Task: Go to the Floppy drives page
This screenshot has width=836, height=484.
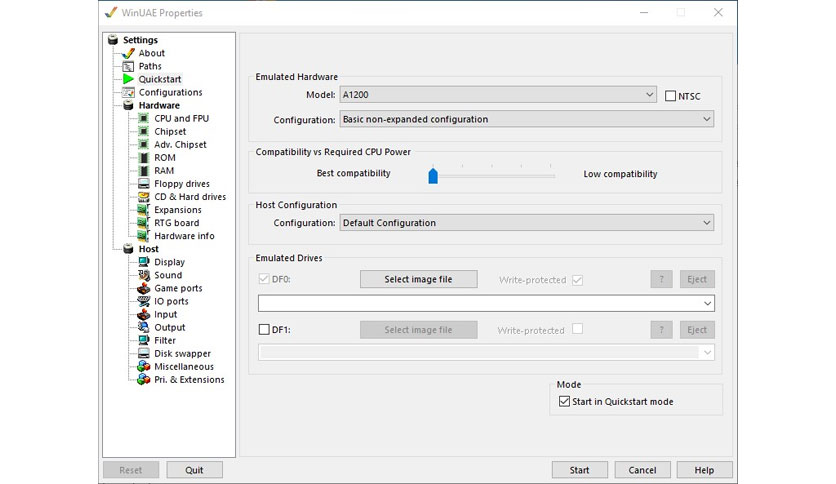Action: pos(182,183)
